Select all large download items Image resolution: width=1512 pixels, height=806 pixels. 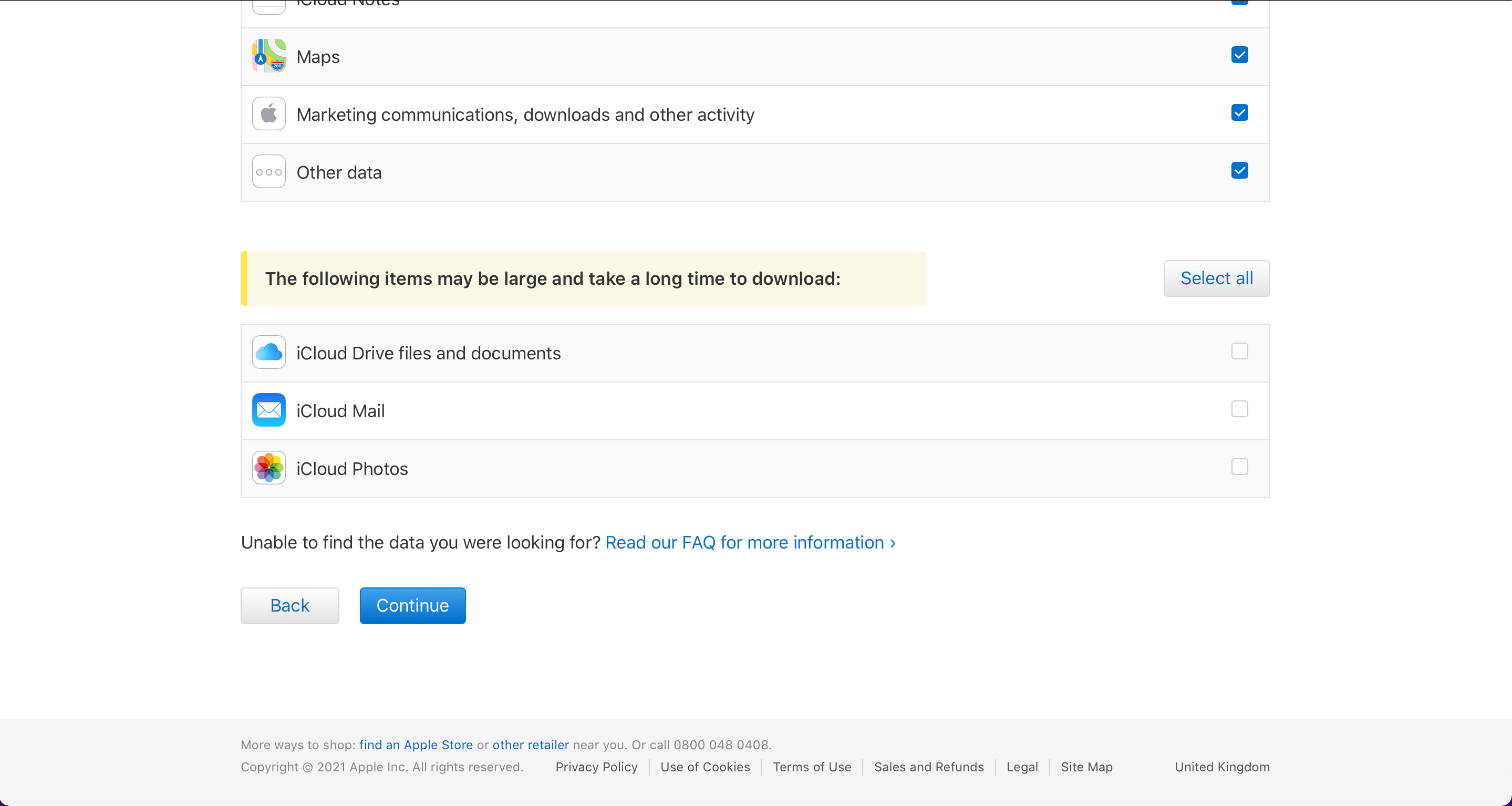(x=1216, y=278)
